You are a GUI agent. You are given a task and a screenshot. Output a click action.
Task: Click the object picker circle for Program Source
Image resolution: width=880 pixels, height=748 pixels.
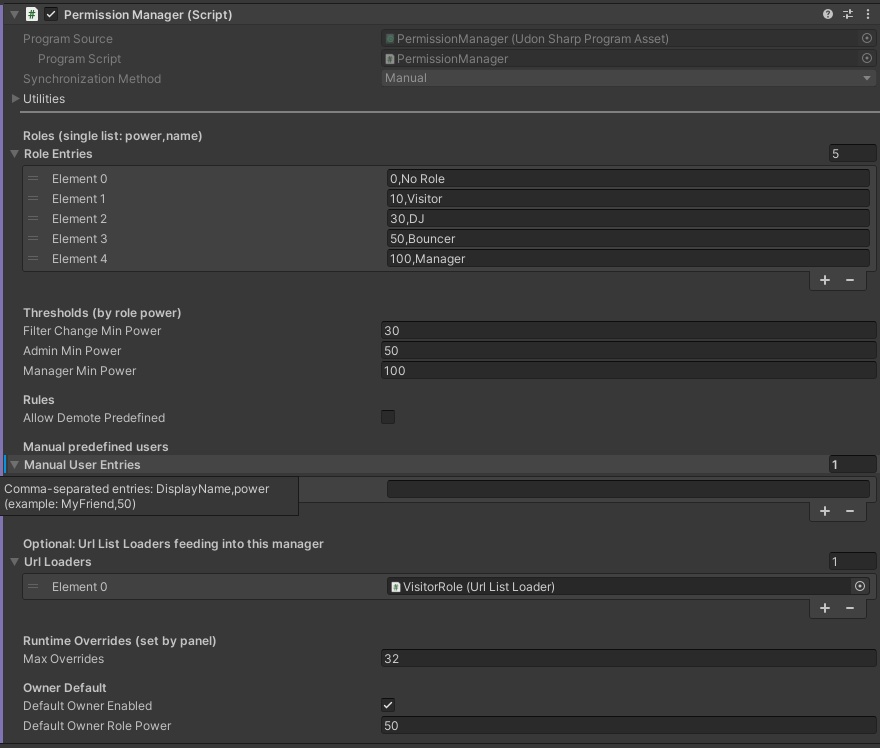pyautogui.click(x=866, y=38)
